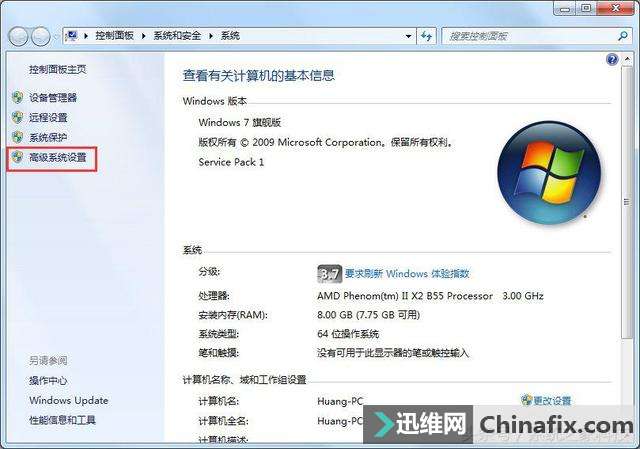Image resolution: width=640 pixels, height=449 pixels.
Task: Open help with the blue question mark icon
Action: pos(612,60)
